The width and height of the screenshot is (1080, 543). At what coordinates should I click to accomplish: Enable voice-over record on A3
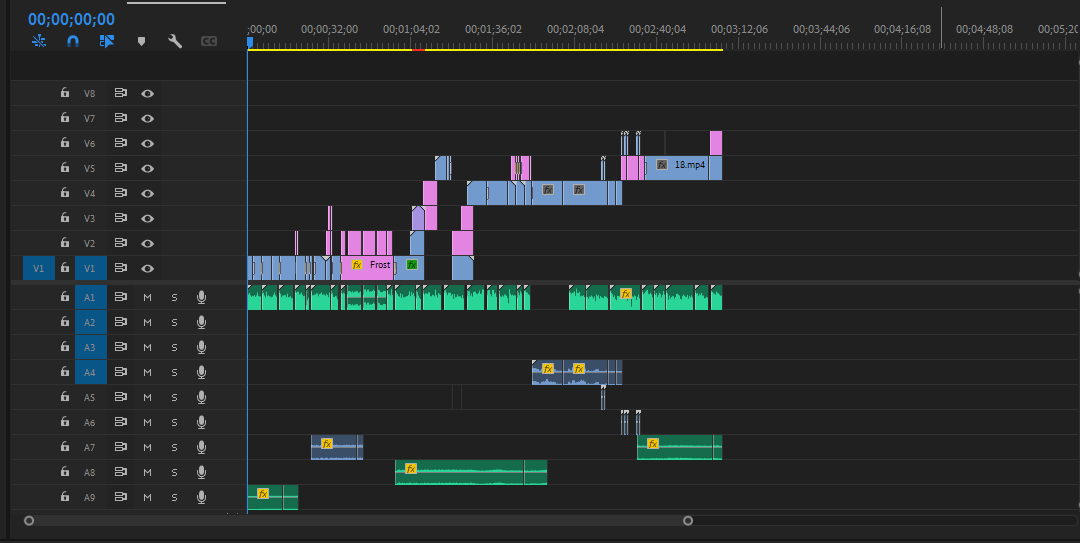pyautogui.click(x=201, y=347)
